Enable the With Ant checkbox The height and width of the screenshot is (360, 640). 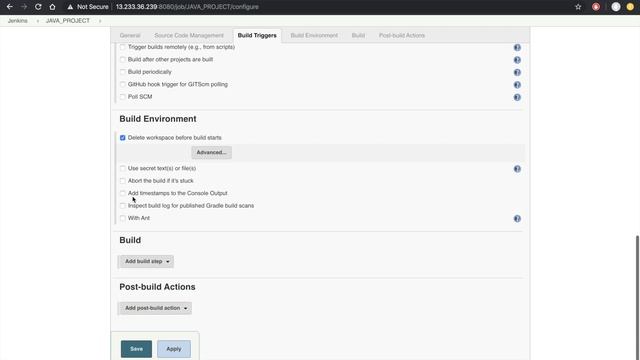(x=122, y=218)
